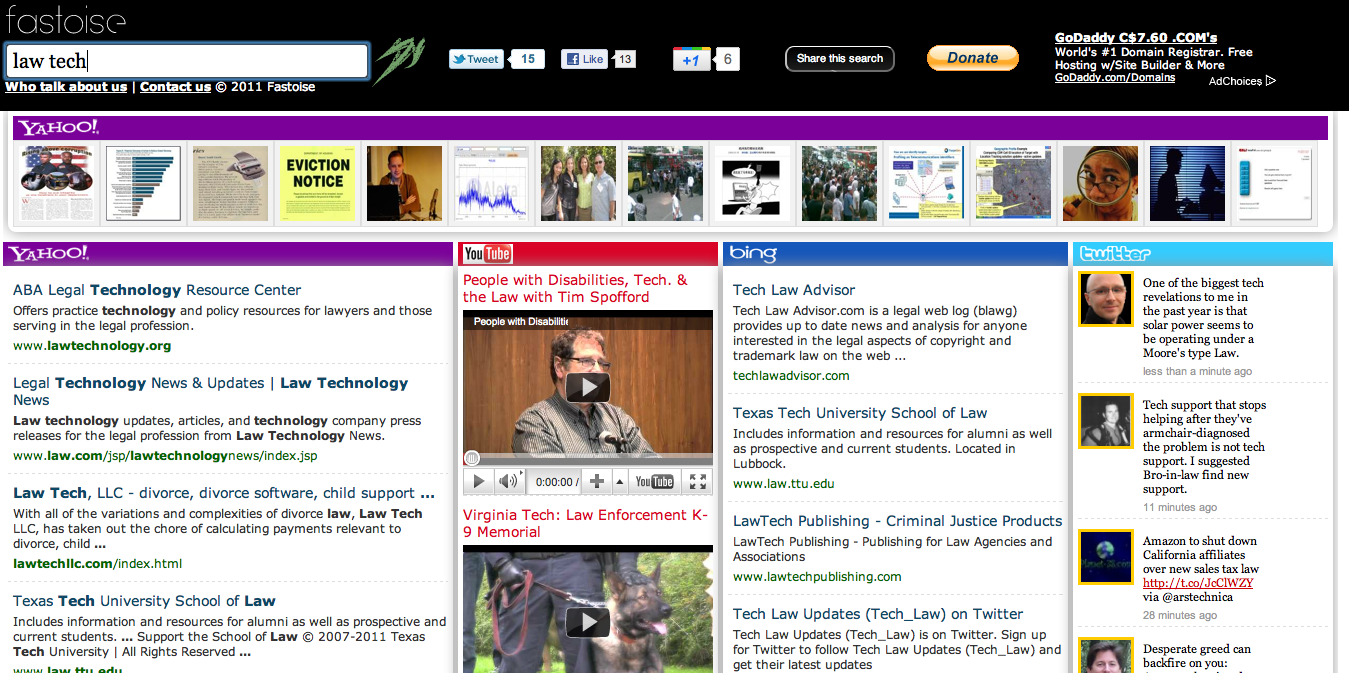Click the search box containing law tech
This screenshot has height=673, width=1351.
[x=188, y=61]
